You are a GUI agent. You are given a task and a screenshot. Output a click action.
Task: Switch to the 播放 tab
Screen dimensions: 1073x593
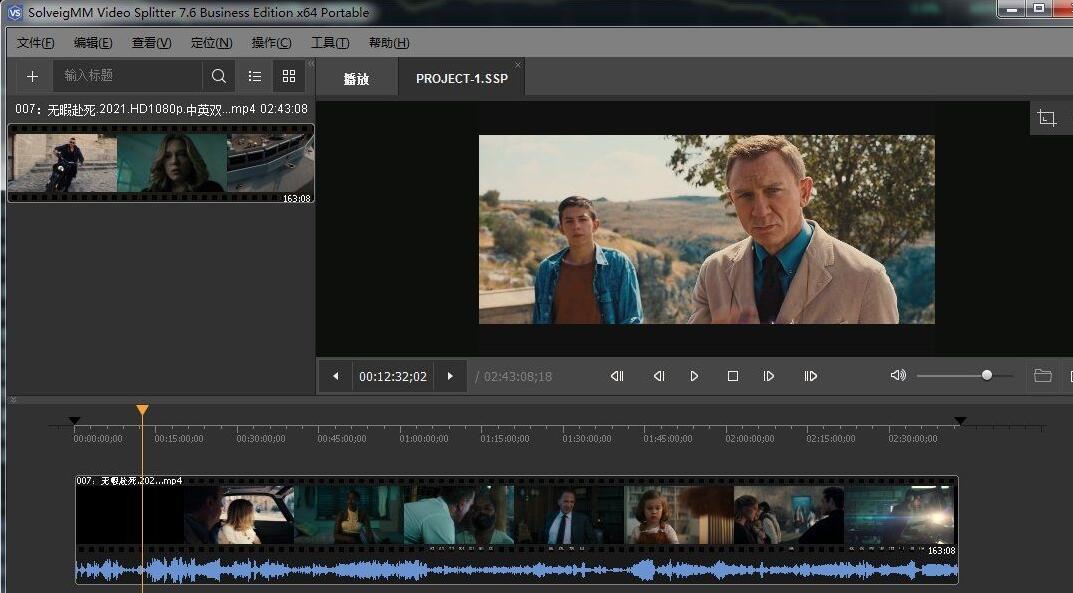coord(356,79)
